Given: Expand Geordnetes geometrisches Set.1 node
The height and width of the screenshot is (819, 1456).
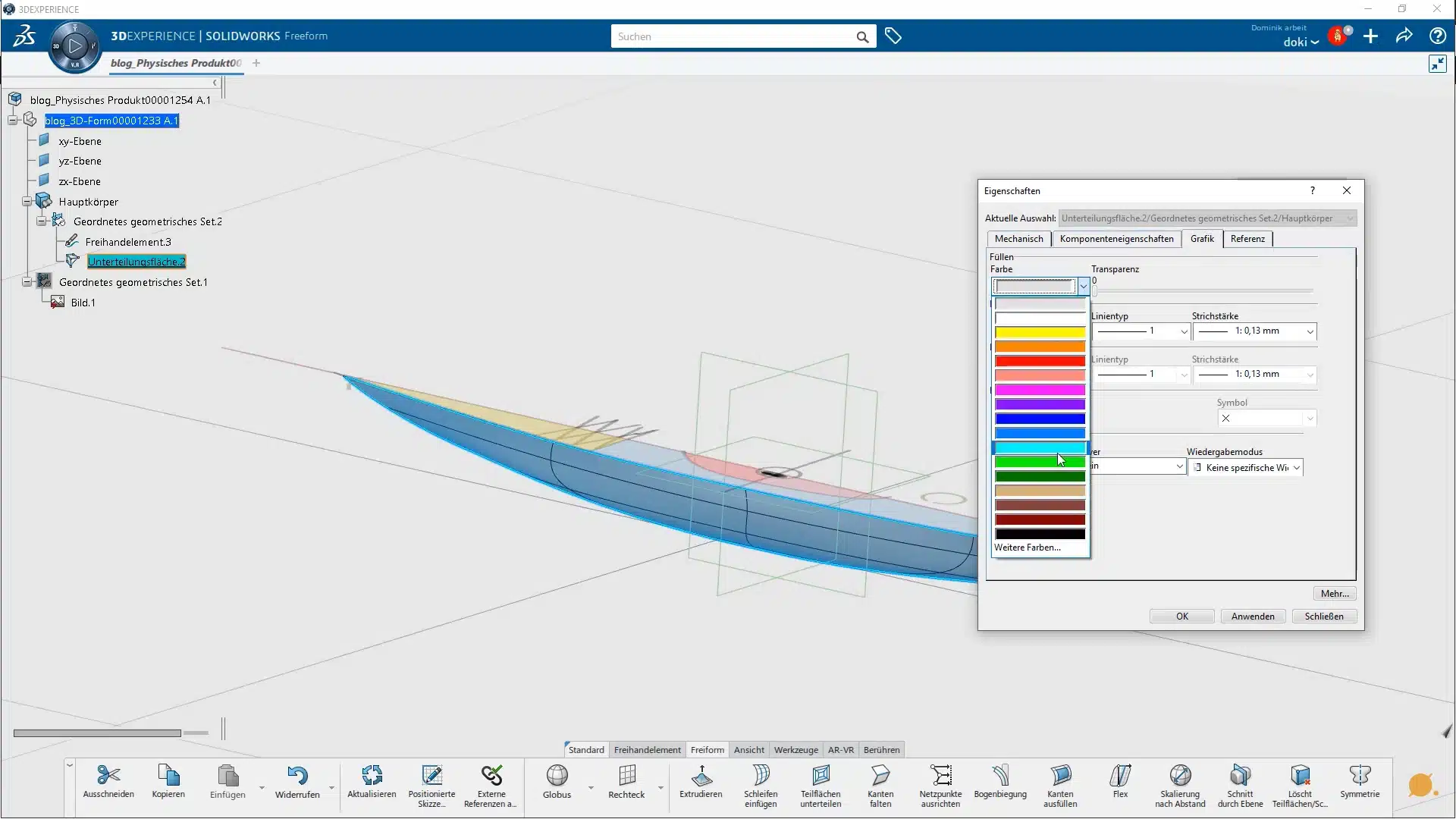Looking at the screenshot, I should pyautogui.click(x=27, y=280).
